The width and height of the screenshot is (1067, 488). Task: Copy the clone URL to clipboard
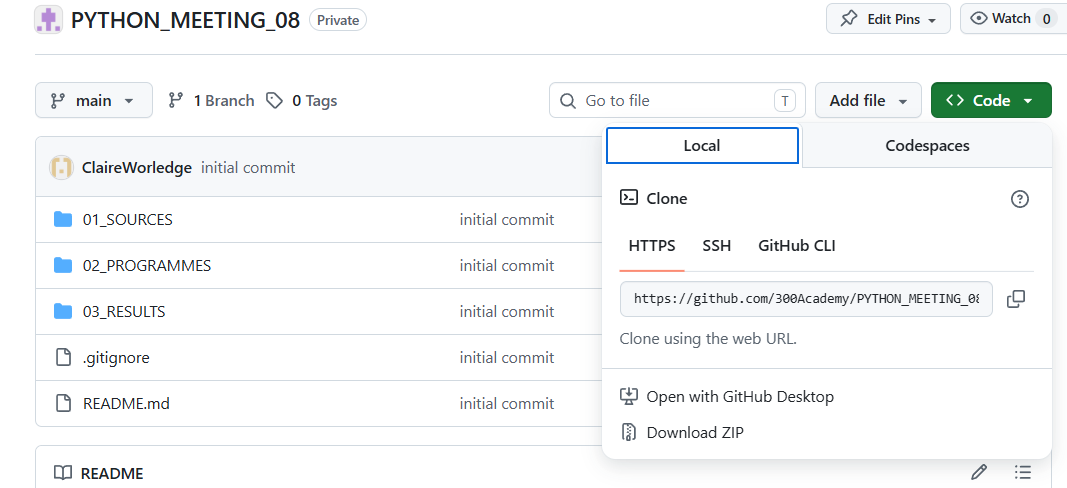point(1016,299)
